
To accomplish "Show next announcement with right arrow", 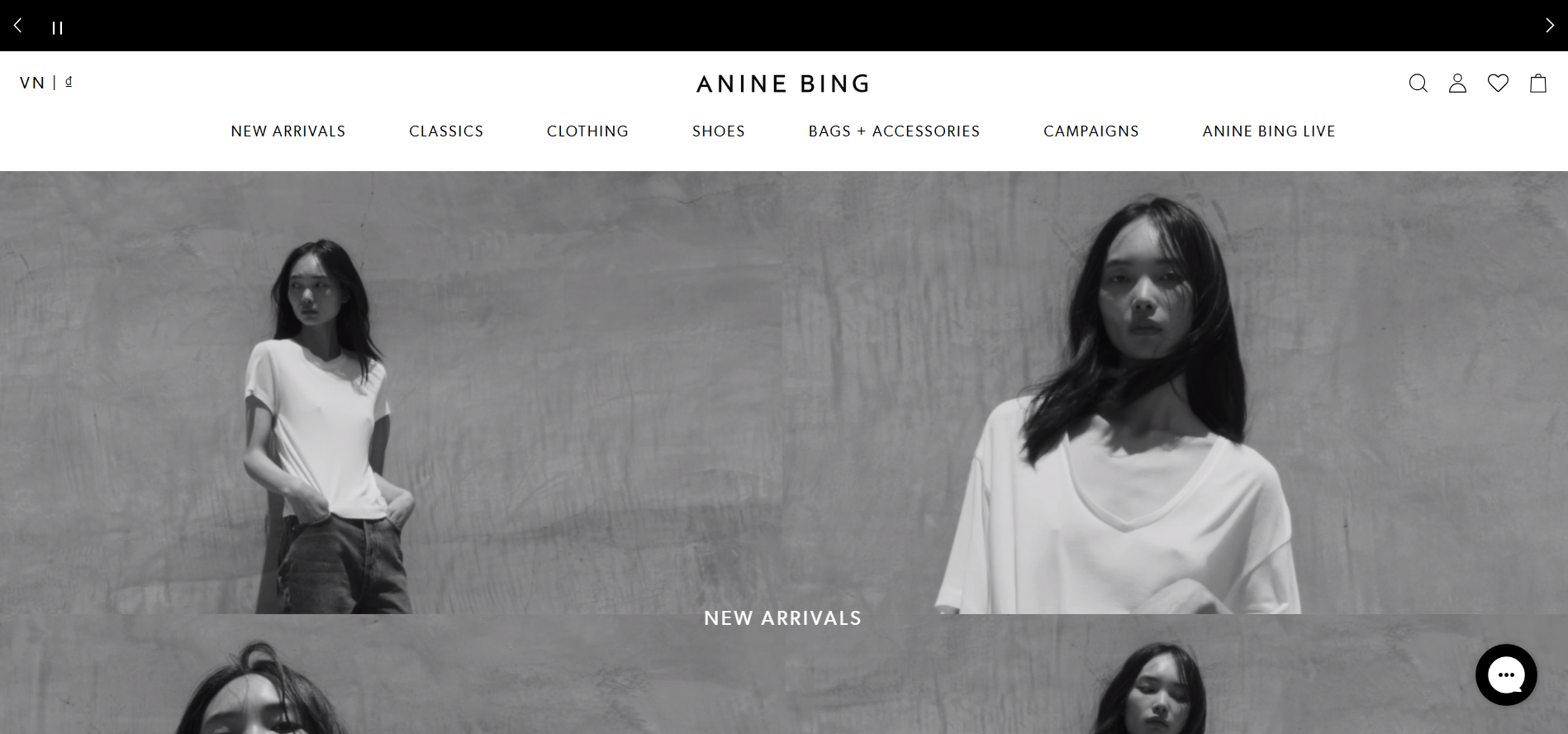I will point(1549,26).
